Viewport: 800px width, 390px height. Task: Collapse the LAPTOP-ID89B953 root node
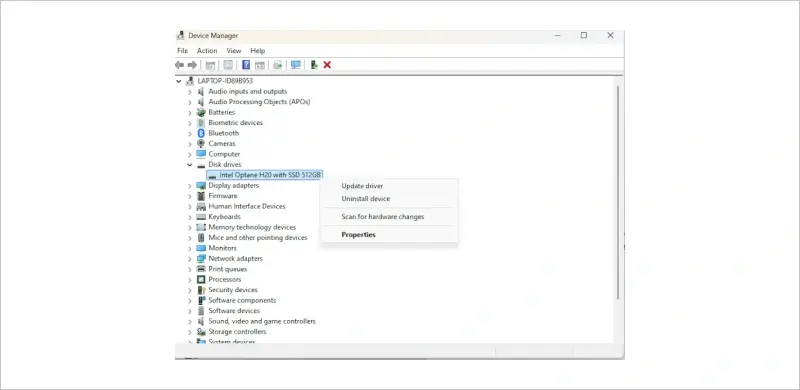[179, 81]
